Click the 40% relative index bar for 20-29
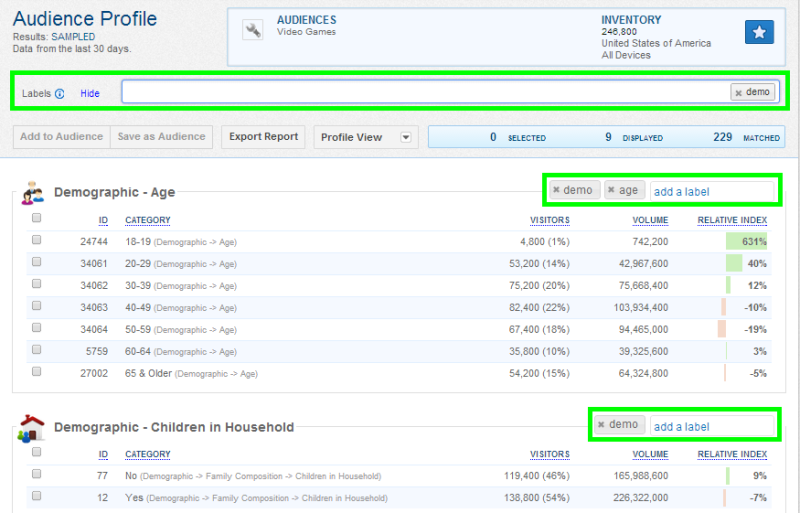The image size is (800, 513). coord(734,263)
